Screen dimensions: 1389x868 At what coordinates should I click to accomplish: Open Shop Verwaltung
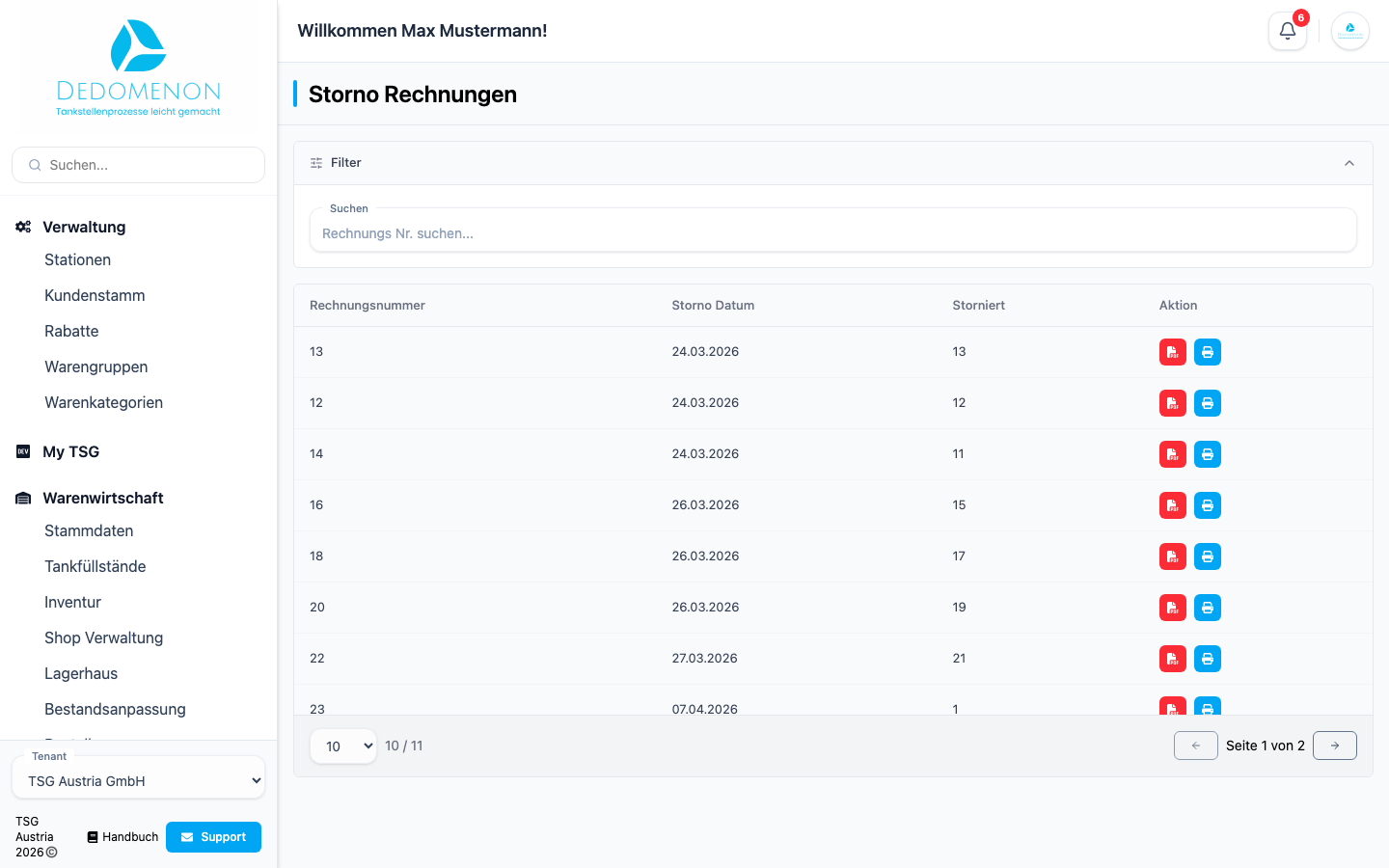103,637
